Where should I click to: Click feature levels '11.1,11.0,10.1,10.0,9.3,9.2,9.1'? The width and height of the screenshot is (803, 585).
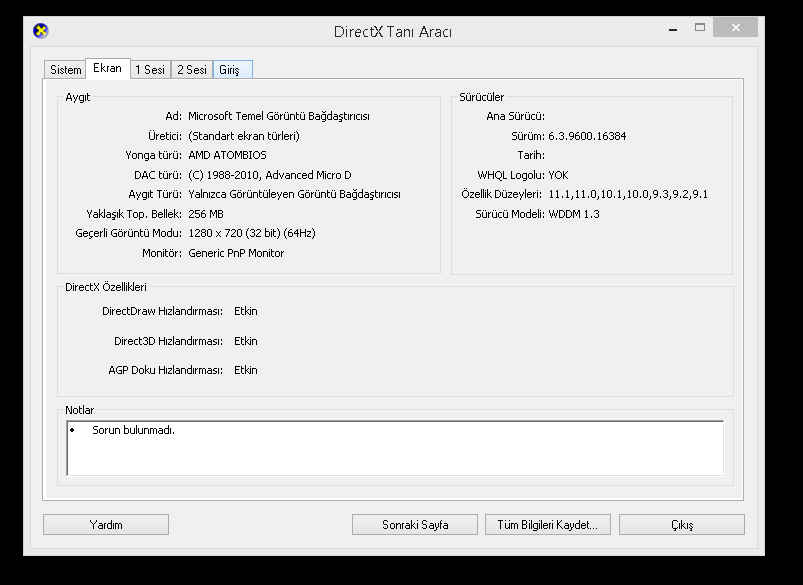point(628,194)
